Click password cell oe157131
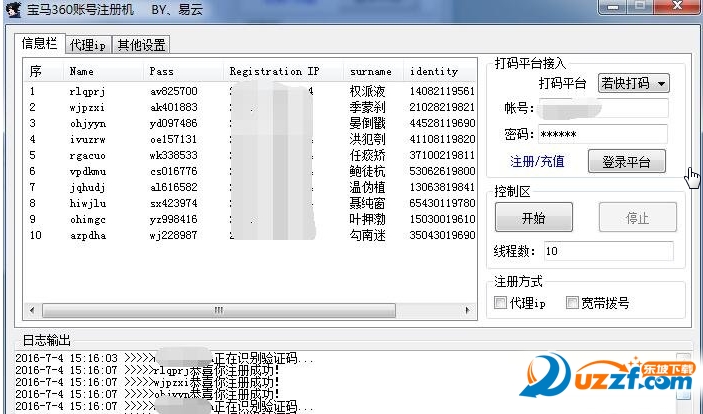The width and height of the screenshot is (703, 414). tap(174, 139)
